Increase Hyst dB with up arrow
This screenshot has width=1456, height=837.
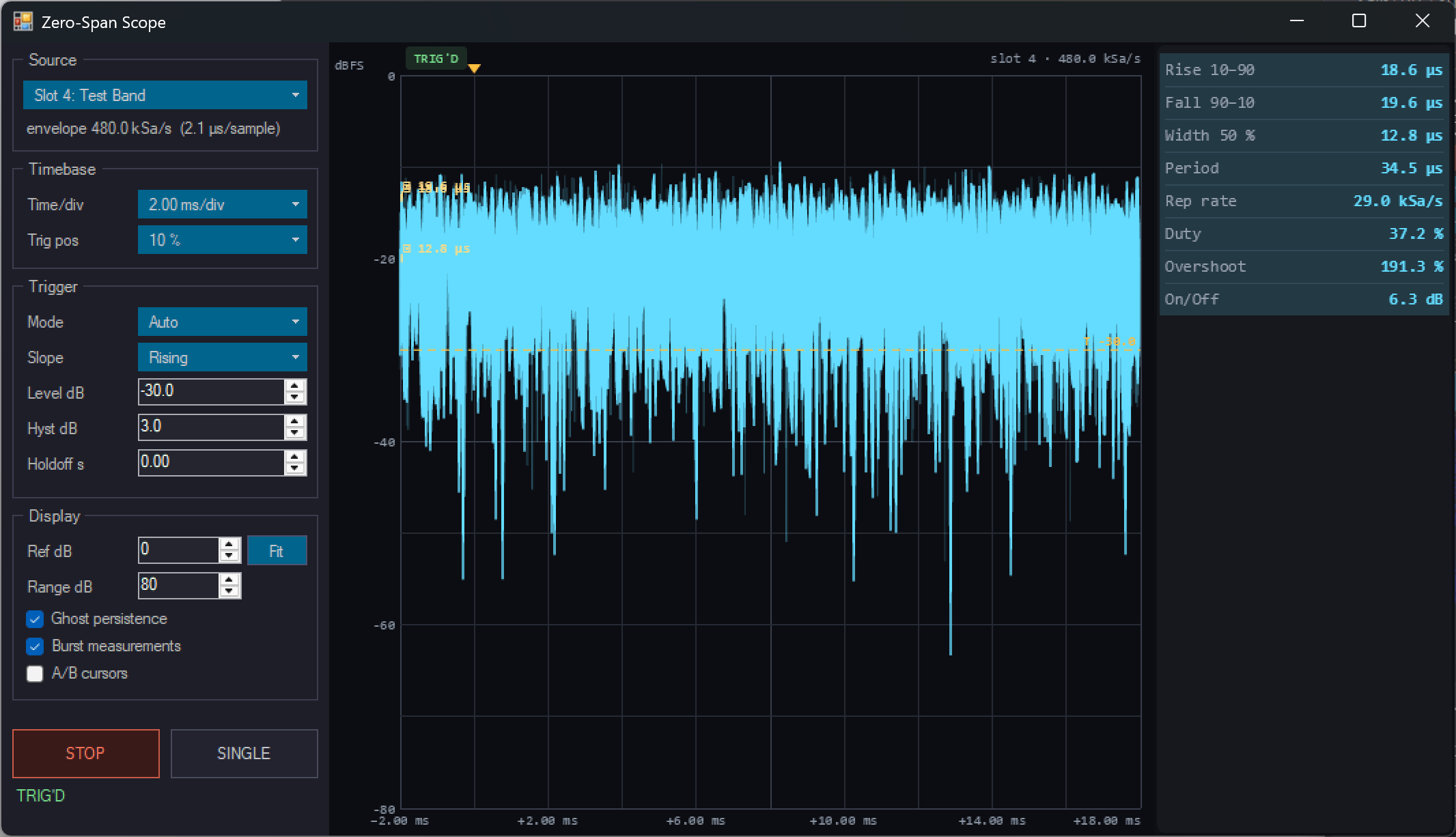295,421
